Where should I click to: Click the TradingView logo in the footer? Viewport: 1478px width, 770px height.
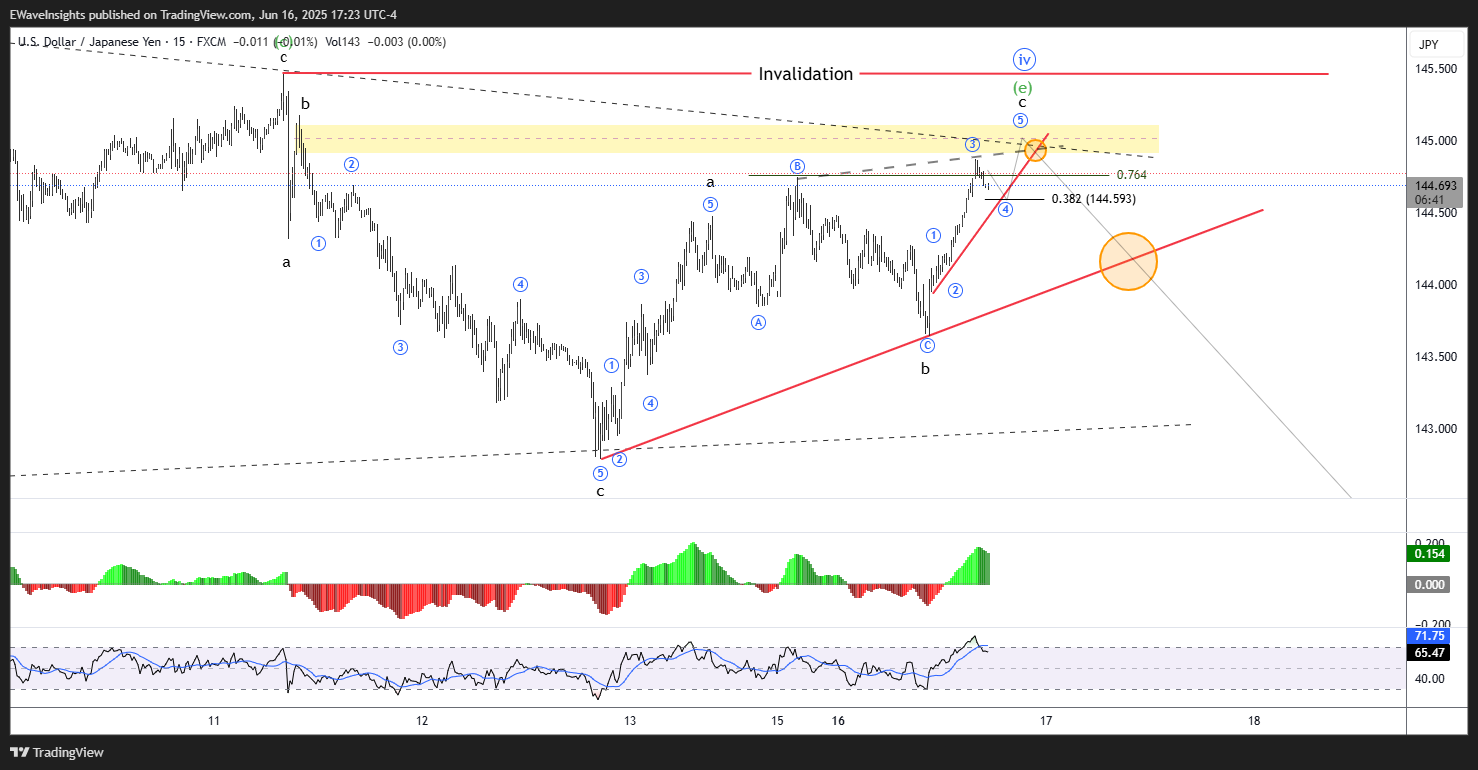[x=57, y=752]
